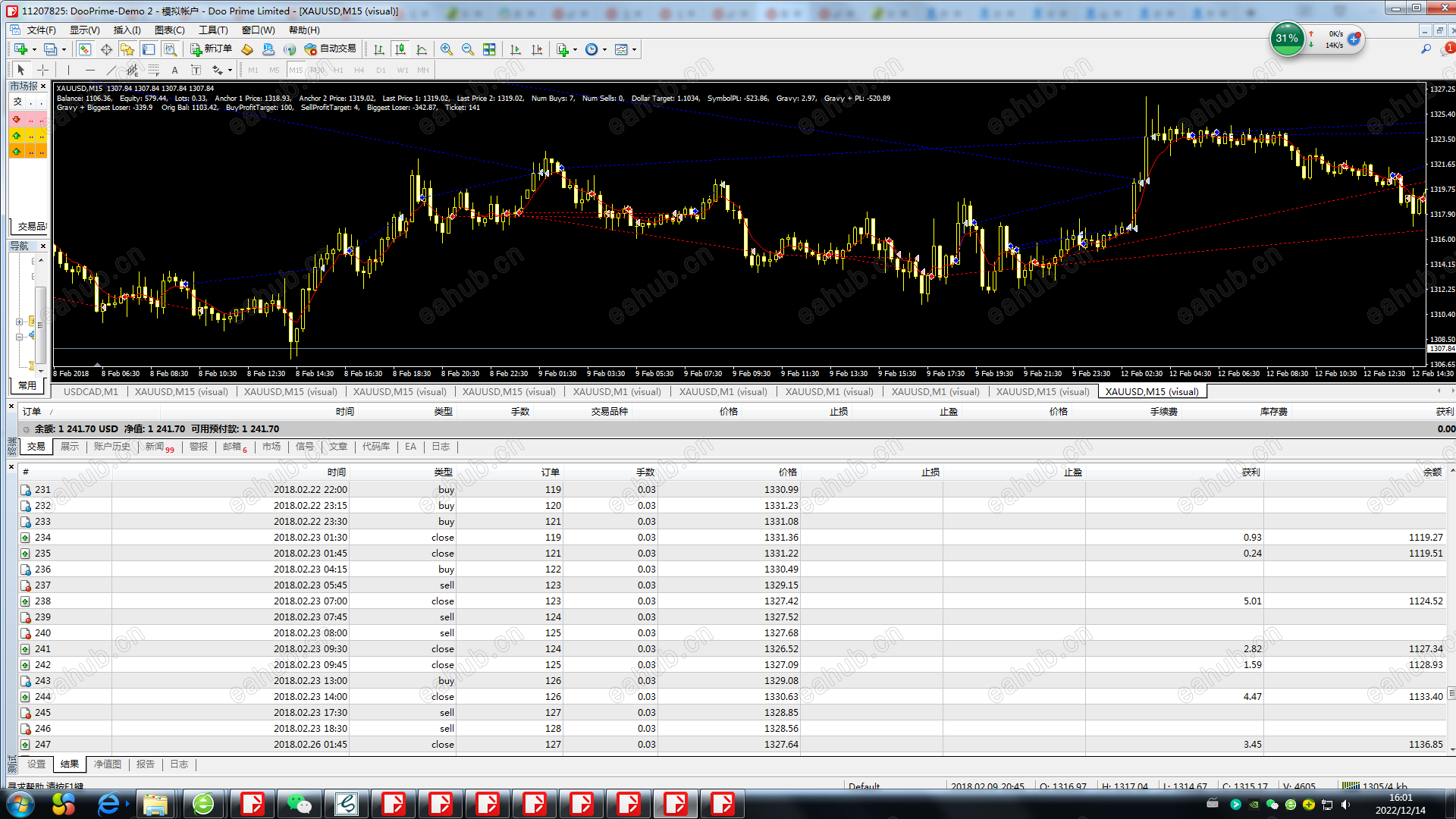Select result row 231 dated 2018.02.22 22:00
Screen dimensions: 1456x819
[732, 490]
